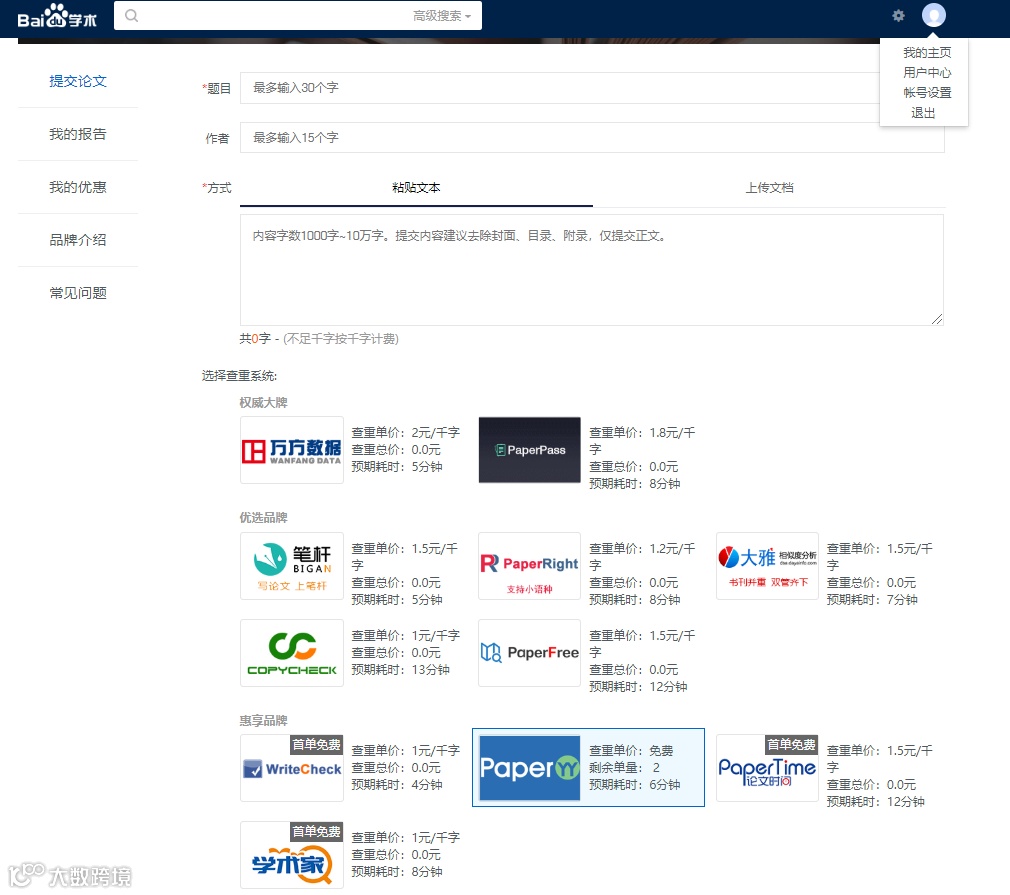Select the PaperFree logo
1010x895 pixels.
point(529,653)
